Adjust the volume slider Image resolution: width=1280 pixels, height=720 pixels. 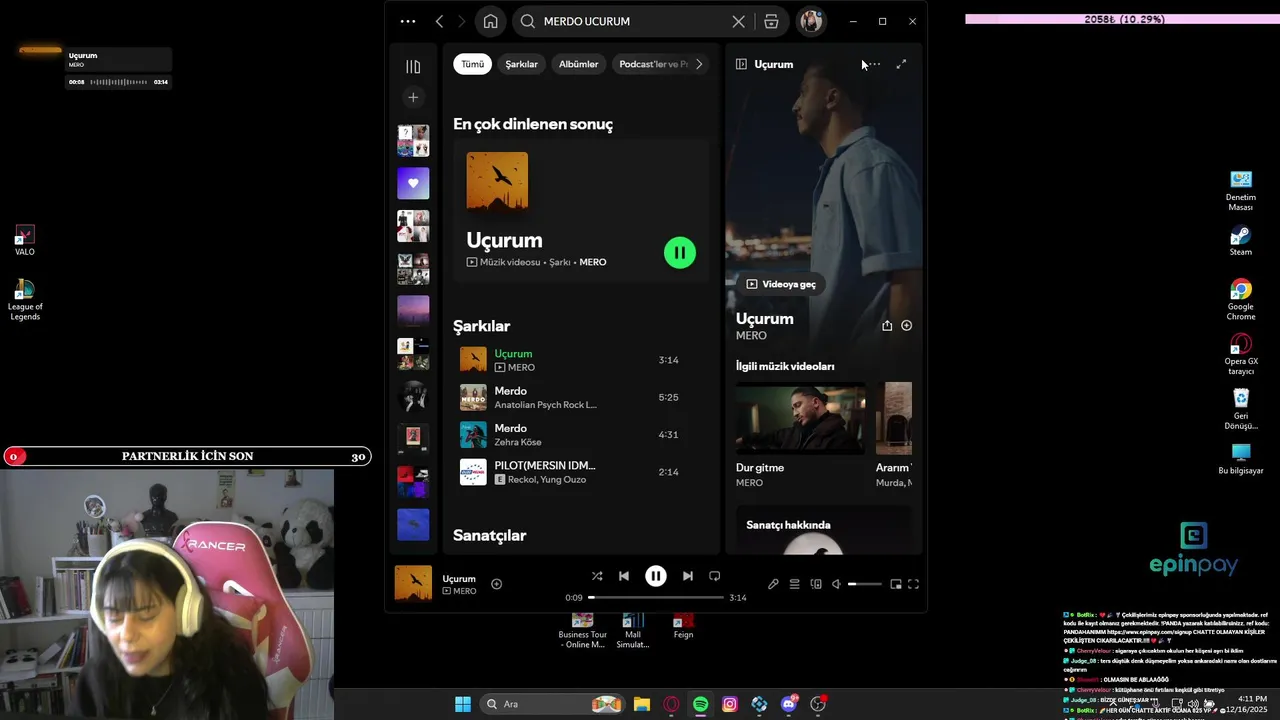click(865, 584)
